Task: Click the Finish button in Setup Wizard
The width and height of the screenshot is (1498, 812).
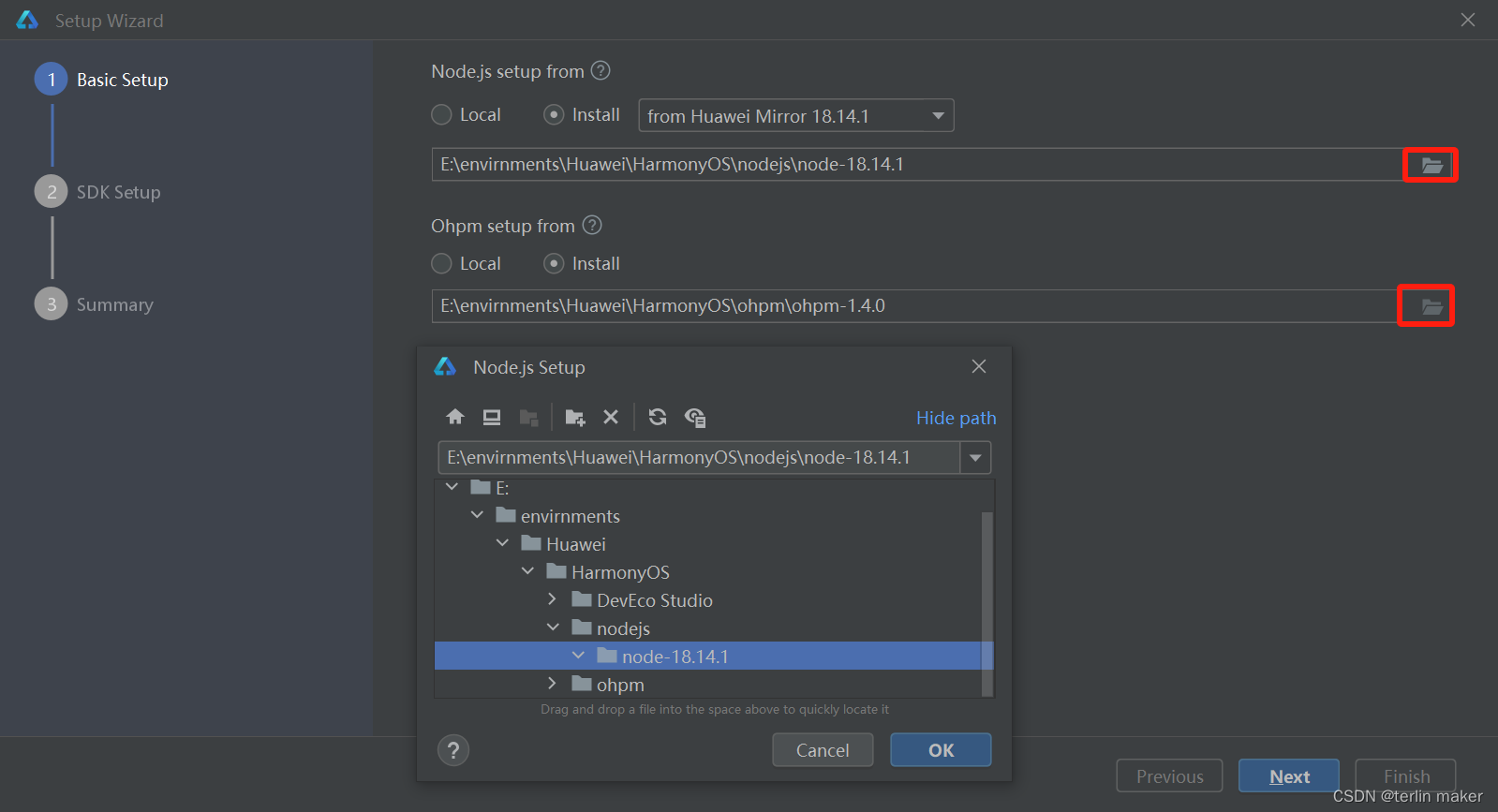Action: (1406, 776)
